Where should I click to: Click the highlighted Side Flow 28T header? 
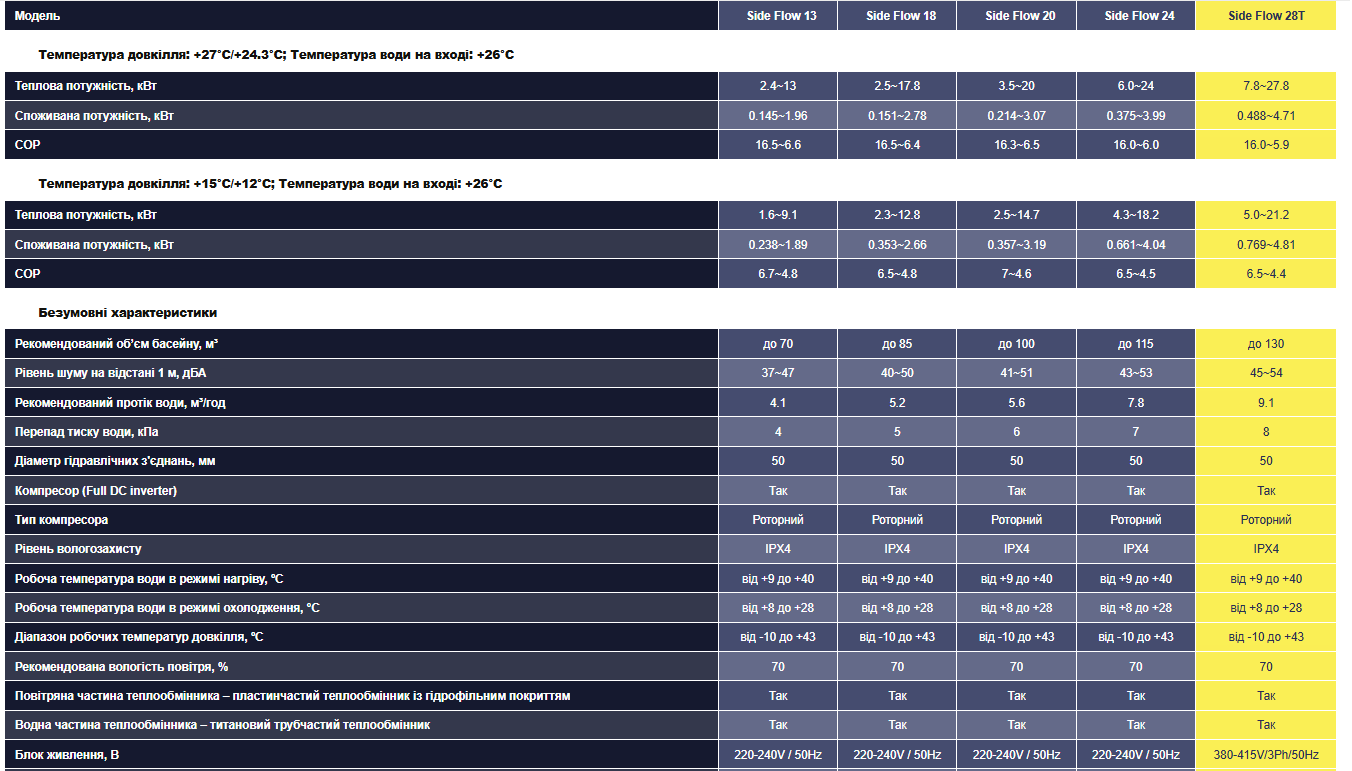click(x=1265, y=16)
